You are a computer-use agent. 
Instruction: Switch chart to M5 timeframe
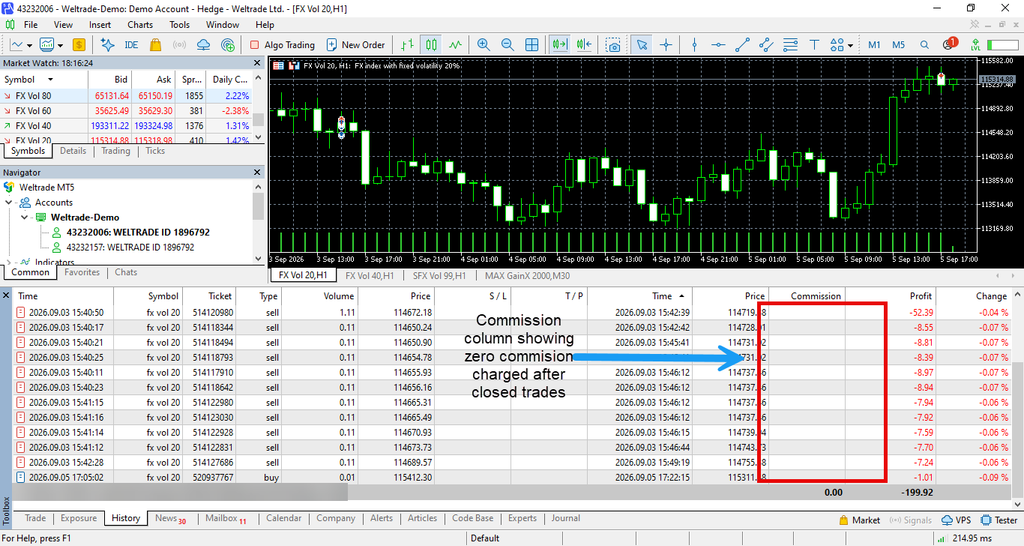pyautogui.click(x=899, y=45)
